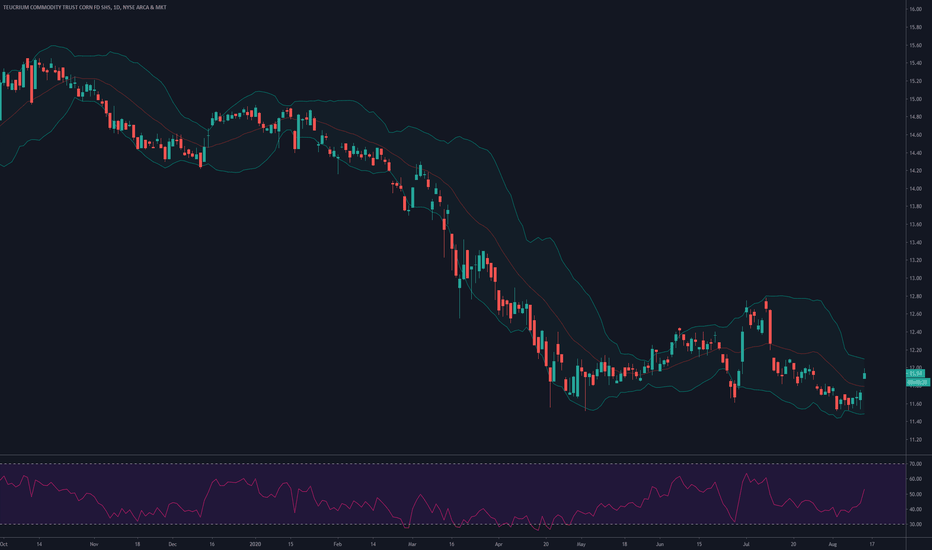
Task: Click the Aug label on the time axis
Action: [x=832, y=544]
